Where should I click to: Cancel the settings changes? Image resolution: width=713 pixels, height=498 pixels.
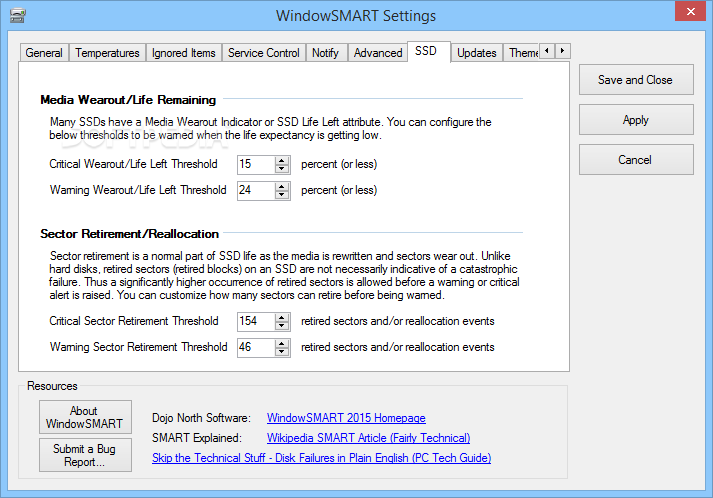(x=636, y=160)
